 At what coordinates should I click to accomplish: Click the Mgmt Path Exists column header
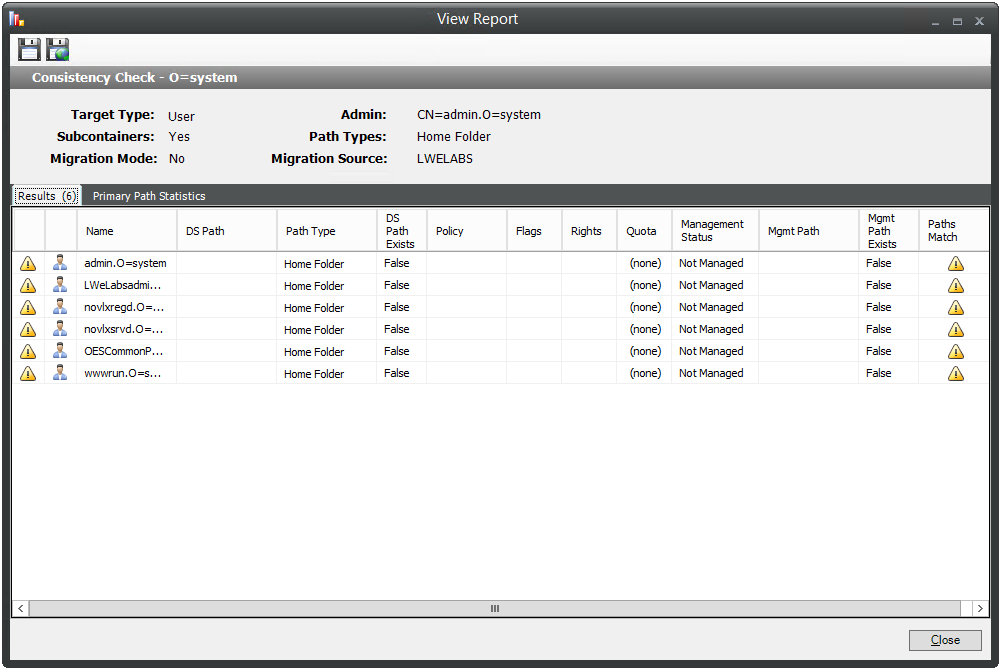point(889,231)
